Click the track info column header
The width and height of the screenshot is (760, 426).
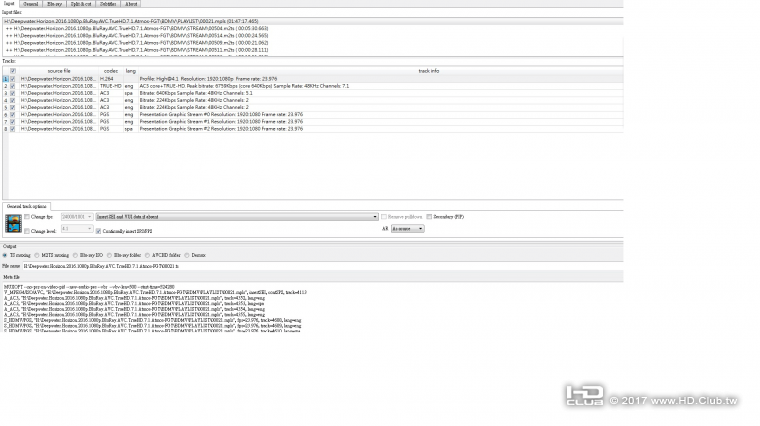click(428, 71)
